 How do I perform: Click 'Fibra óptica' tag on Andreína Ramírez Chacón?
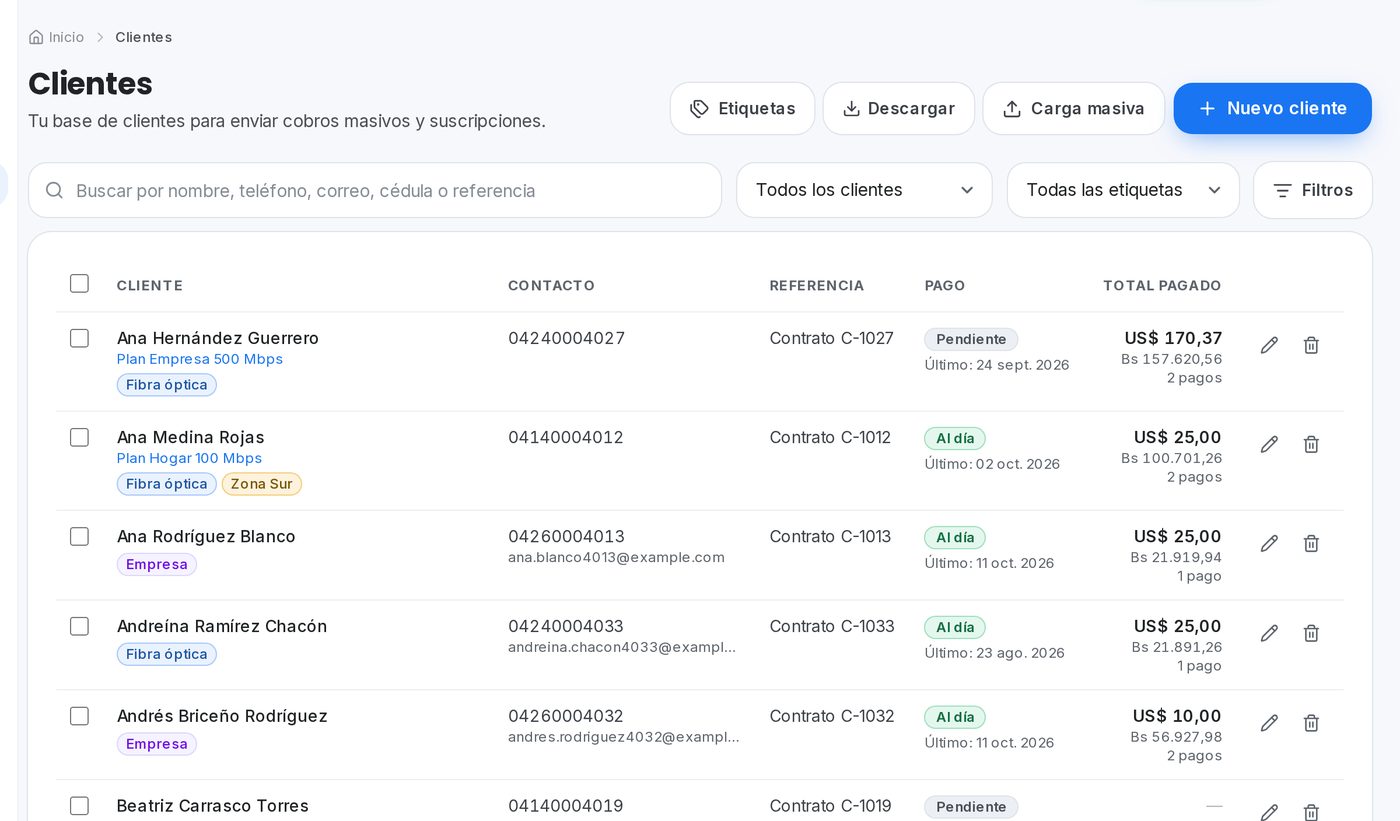(167, 654)
